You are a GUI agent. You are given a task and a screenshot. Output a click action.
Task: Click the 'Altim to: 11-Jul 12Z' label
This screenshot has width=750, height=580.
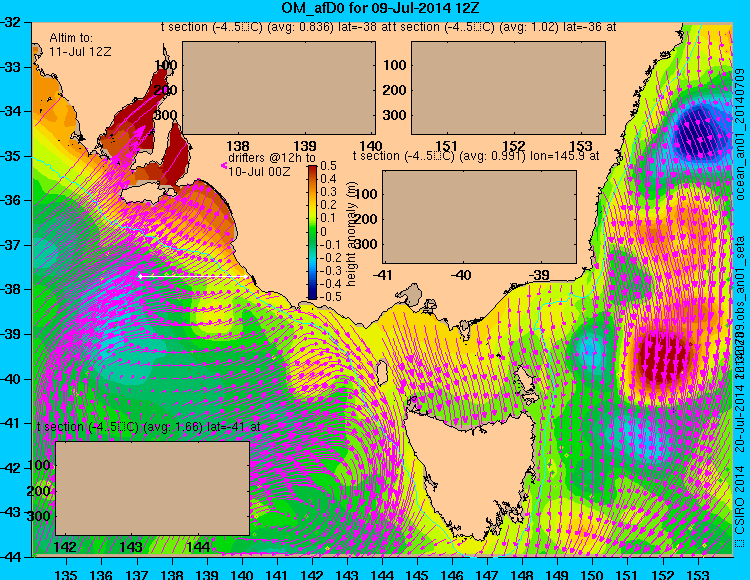tap(80, 44)
